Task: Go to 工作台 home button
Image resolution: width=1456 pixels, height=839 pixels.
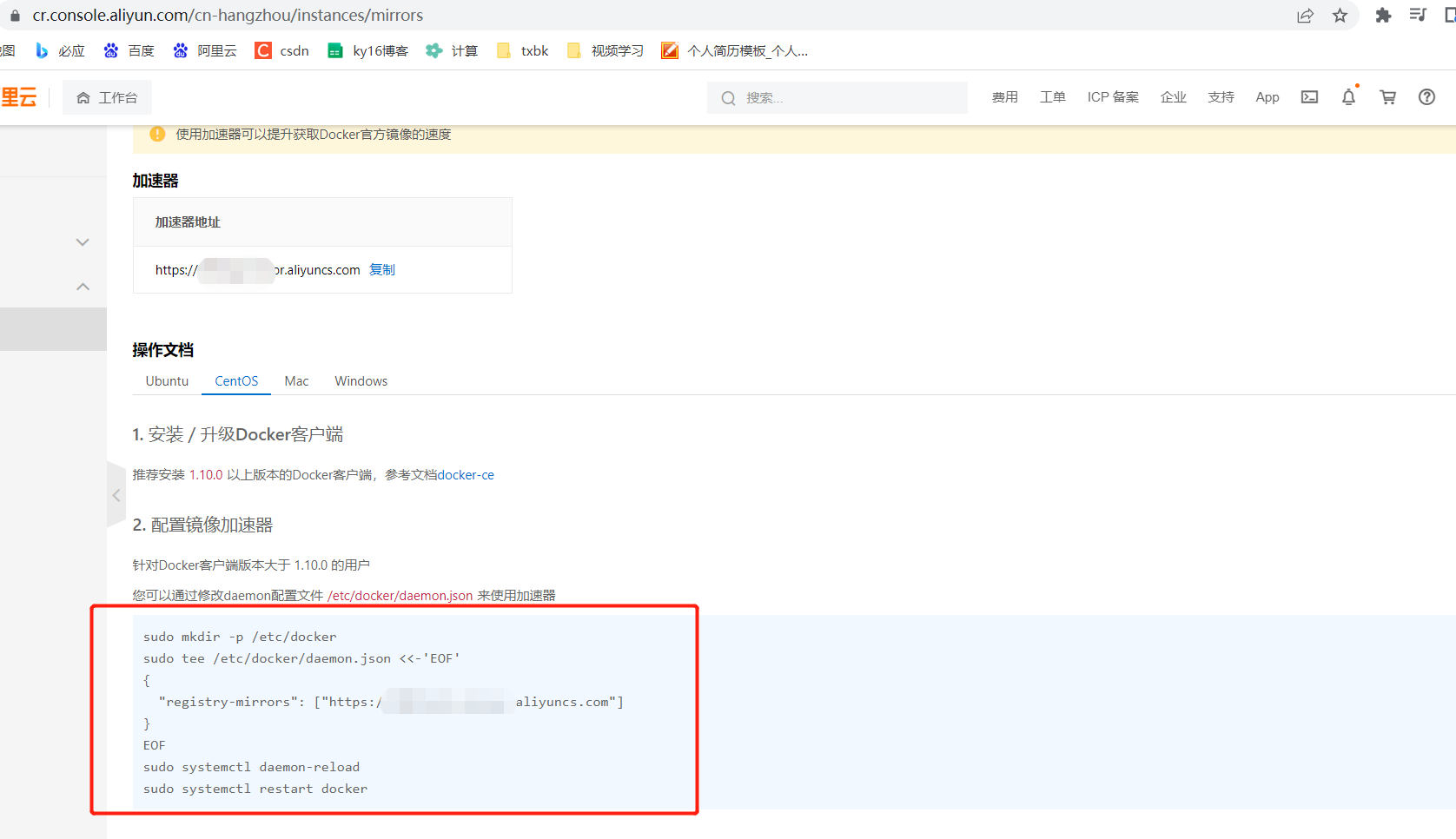Action: pyautogui.click(x=107, y=97)
